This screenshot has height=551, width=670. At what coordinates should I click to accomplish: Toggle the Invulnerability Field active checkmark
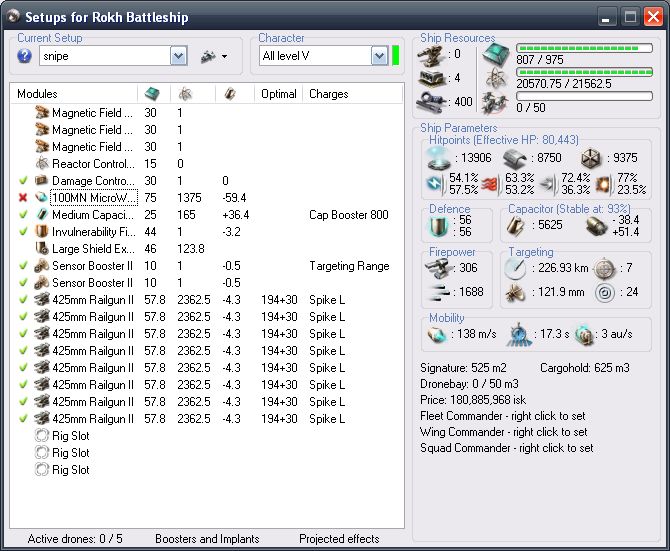click(x=22, y=232)
